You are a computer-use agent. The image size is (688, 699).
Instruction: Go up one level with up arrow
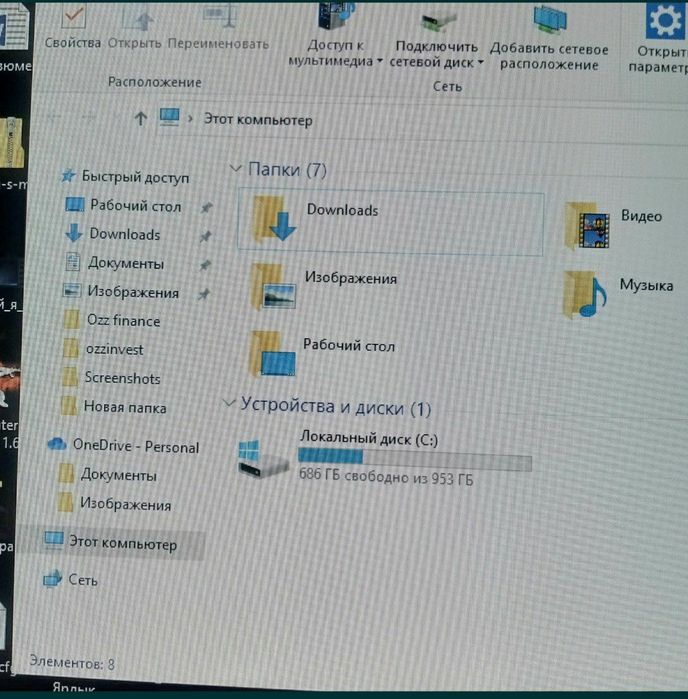tap(140, 119)
